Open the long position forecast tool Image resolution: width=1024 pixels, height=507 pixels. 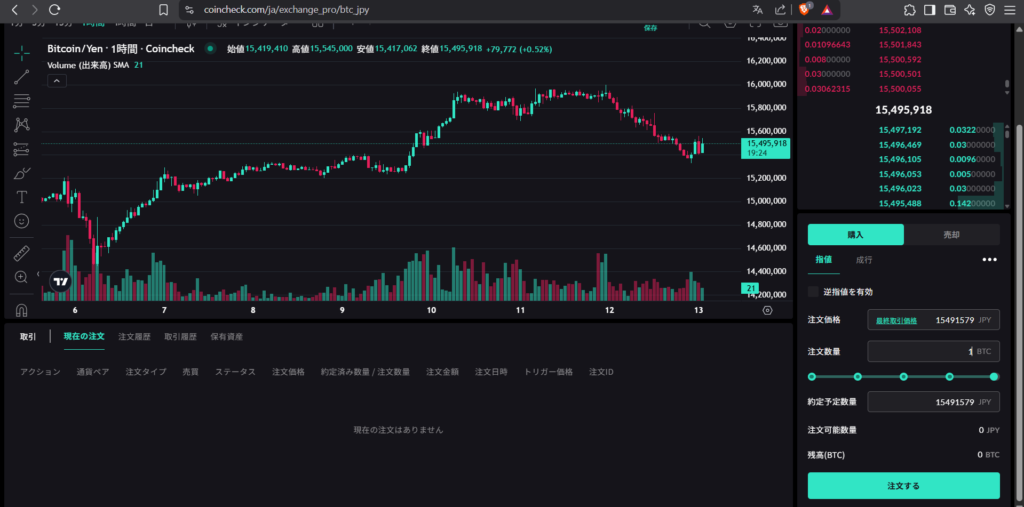tap(22, 149)
